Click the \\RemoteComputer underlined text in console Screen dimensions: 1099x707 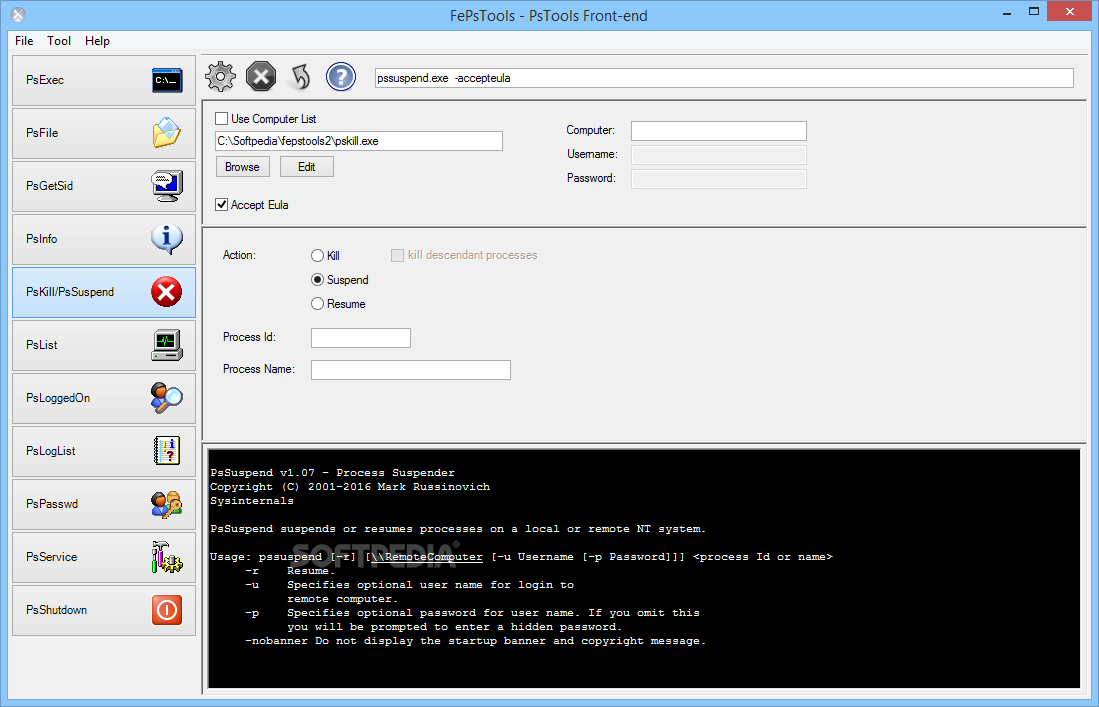tap(426, 557)
